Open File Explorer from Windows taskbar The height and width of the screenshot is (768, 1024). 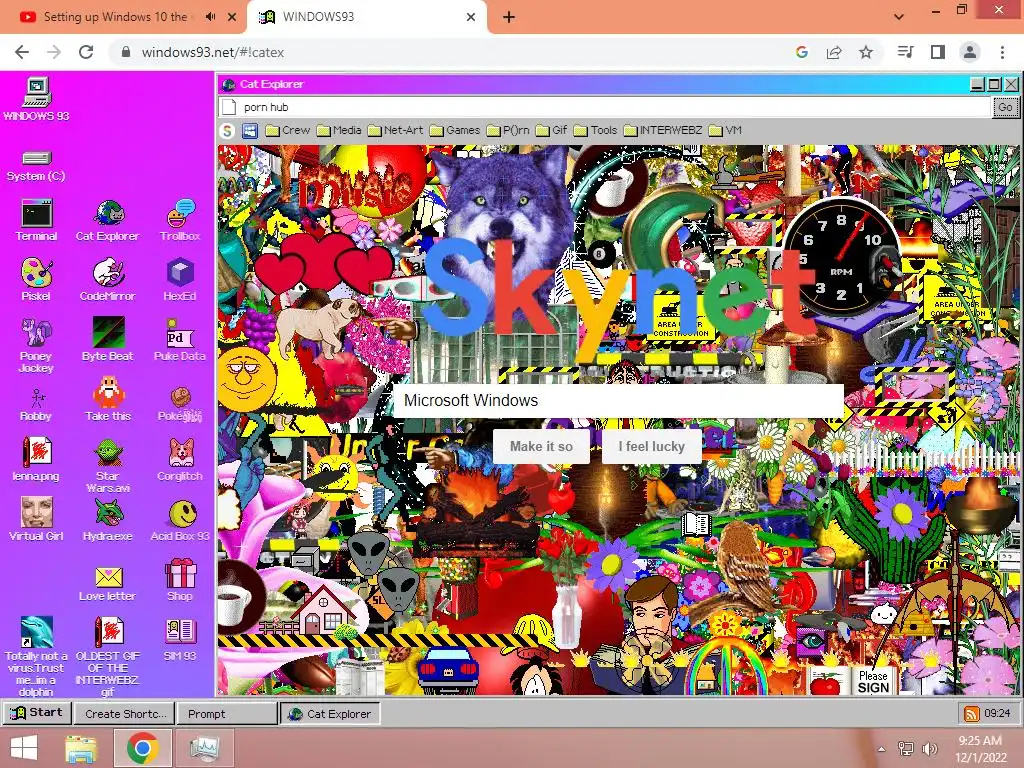pyautogui.click(x=80, y=748)
